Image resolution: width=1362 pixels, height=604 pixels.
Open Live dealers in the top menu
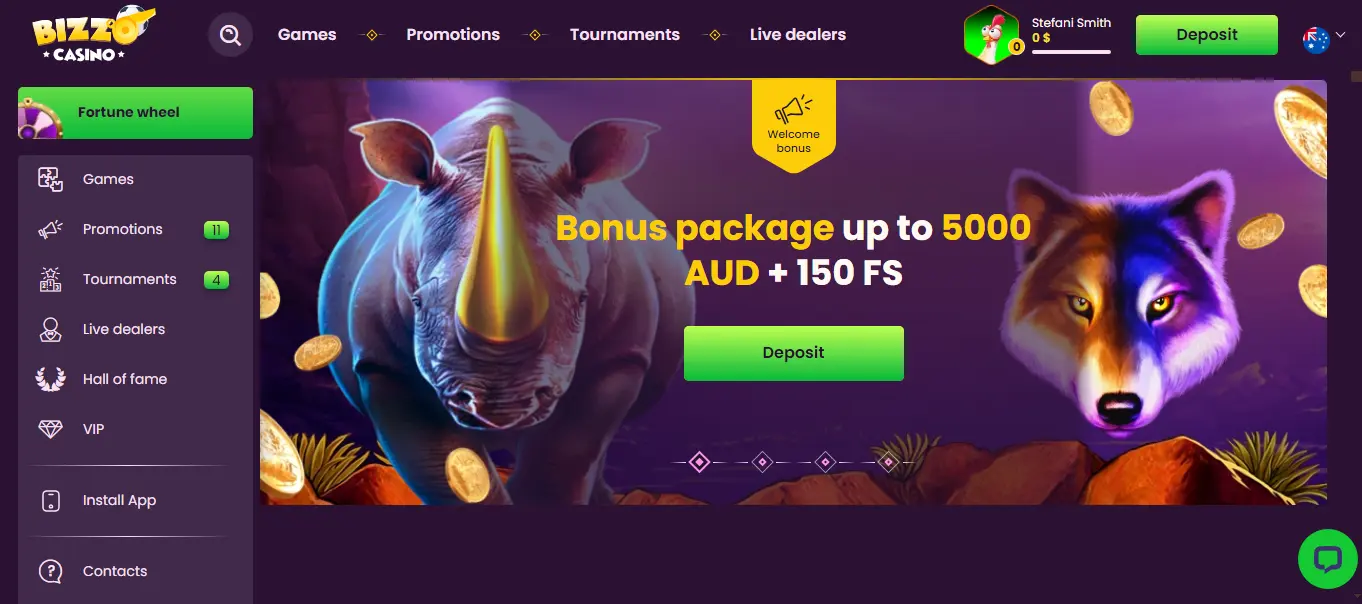798,34
